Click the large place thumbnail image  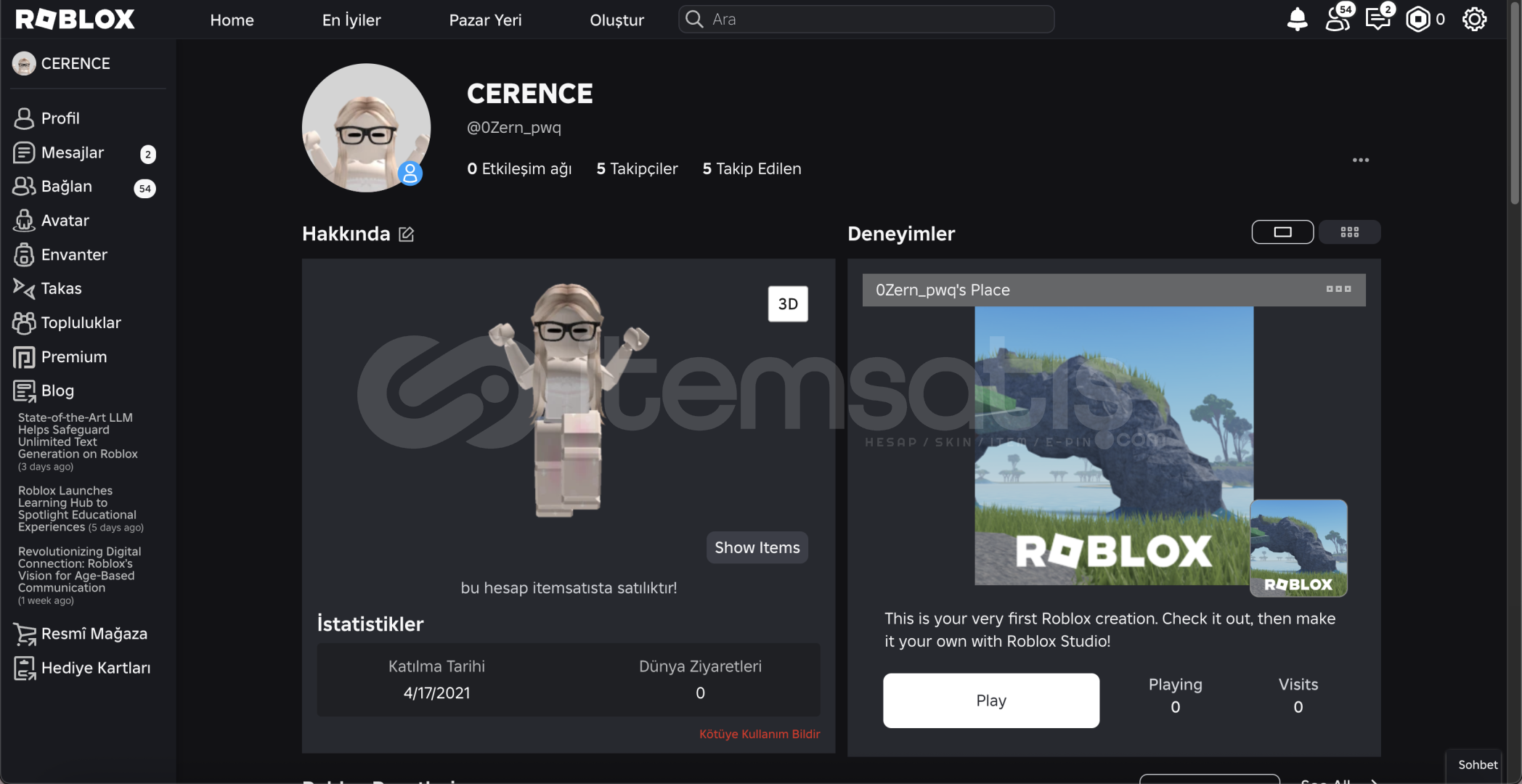coord(1114,446)
